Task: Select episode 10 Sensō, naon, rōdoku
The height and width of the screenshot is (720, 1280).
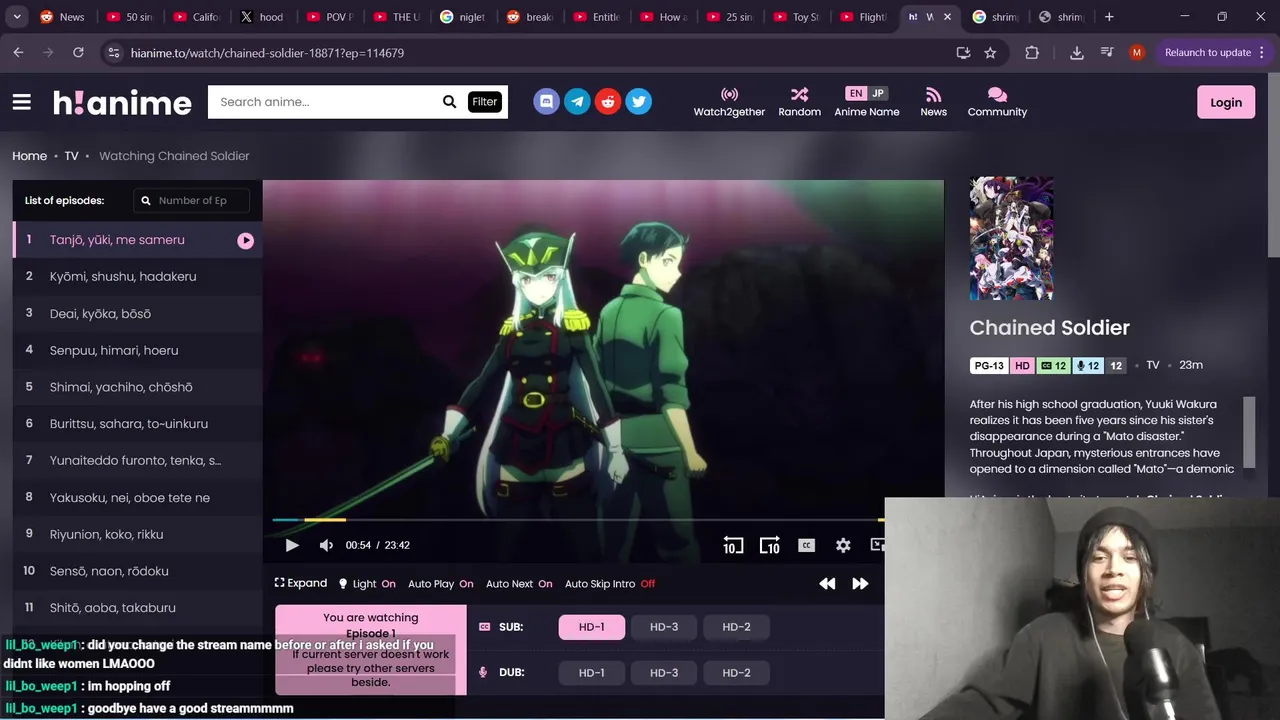Action: (x=137, y=571)
